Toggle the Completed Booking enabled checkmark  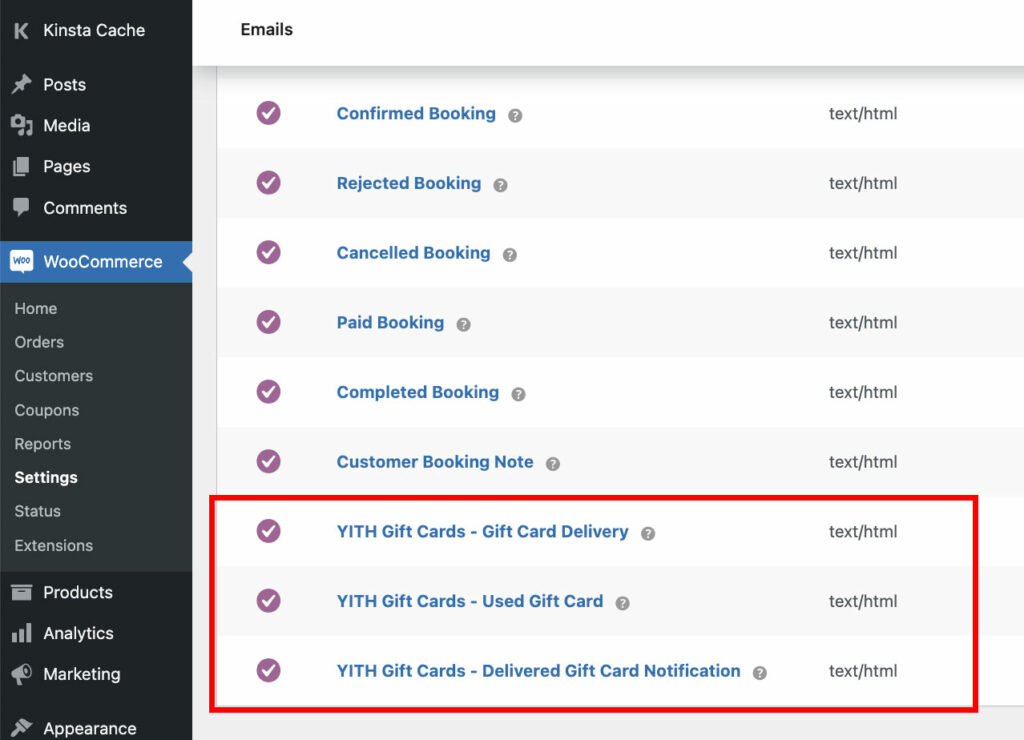click(x=268, y=392)
